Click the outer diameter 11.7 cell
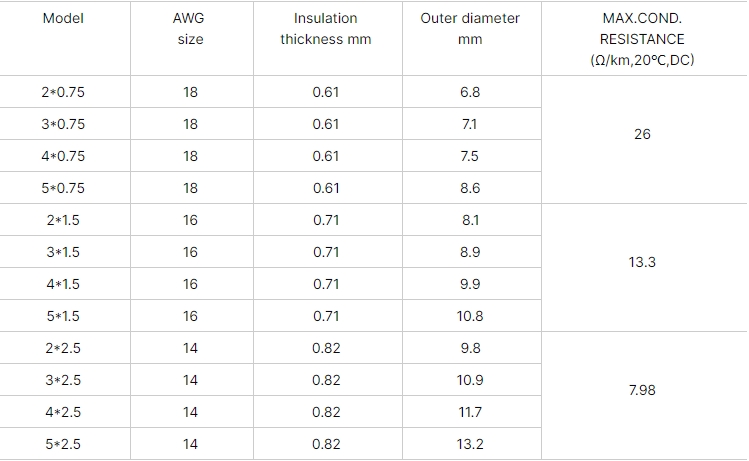 point(471,412)
